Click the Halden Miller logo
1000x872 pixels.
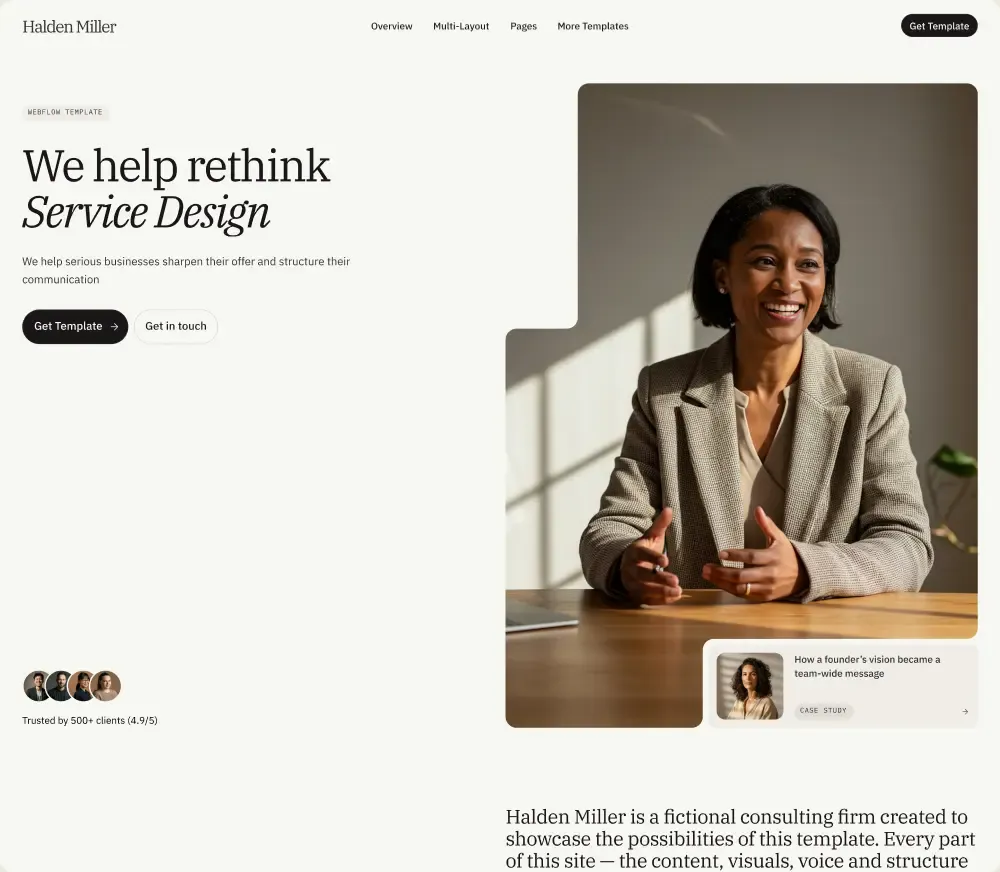(70, 27)
